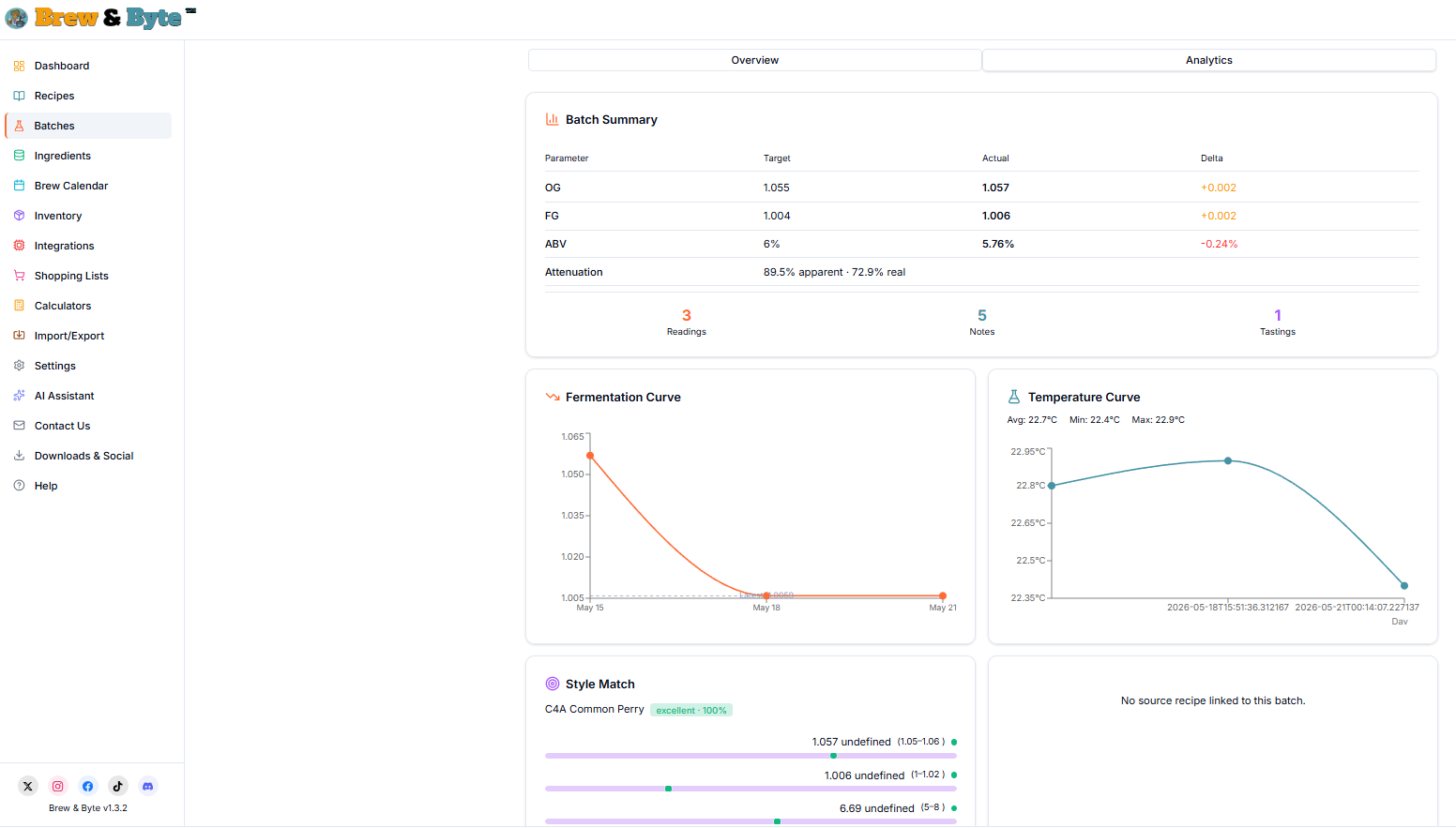Screen dimensions: 1456x828
Task: Open the Discord social link
Action: 148,787
